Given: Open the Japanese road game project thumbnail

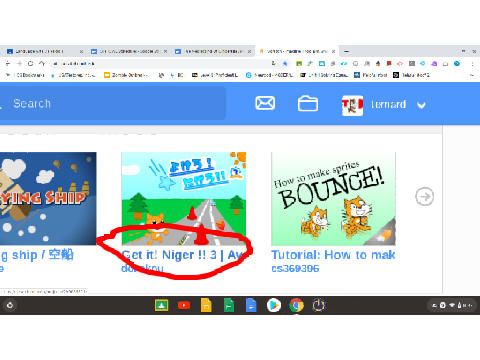Looking at the screenshot, I should [184, 199].
